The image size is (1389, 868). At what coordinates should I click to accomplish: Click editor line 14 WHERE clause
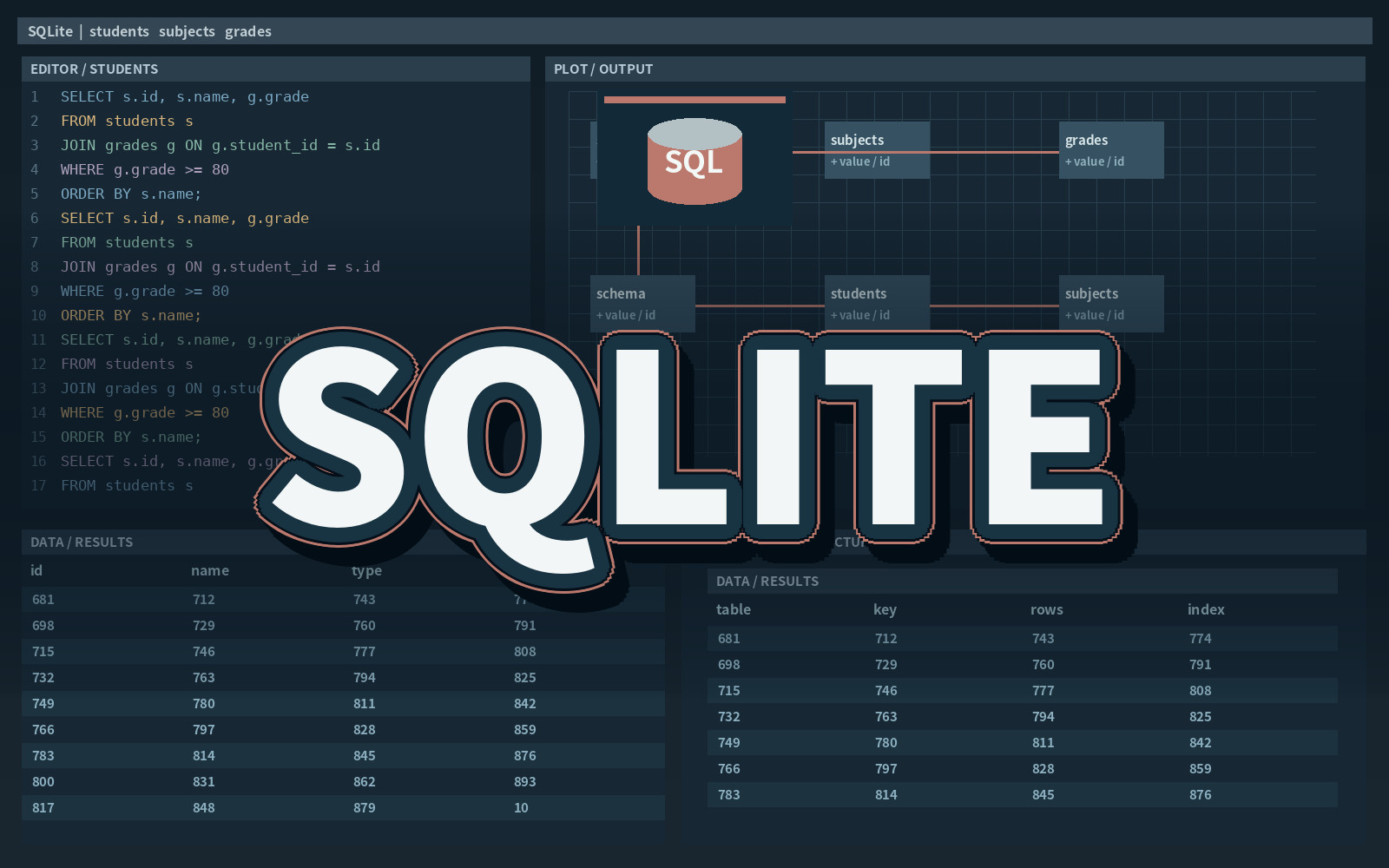(x=145, y=412)
